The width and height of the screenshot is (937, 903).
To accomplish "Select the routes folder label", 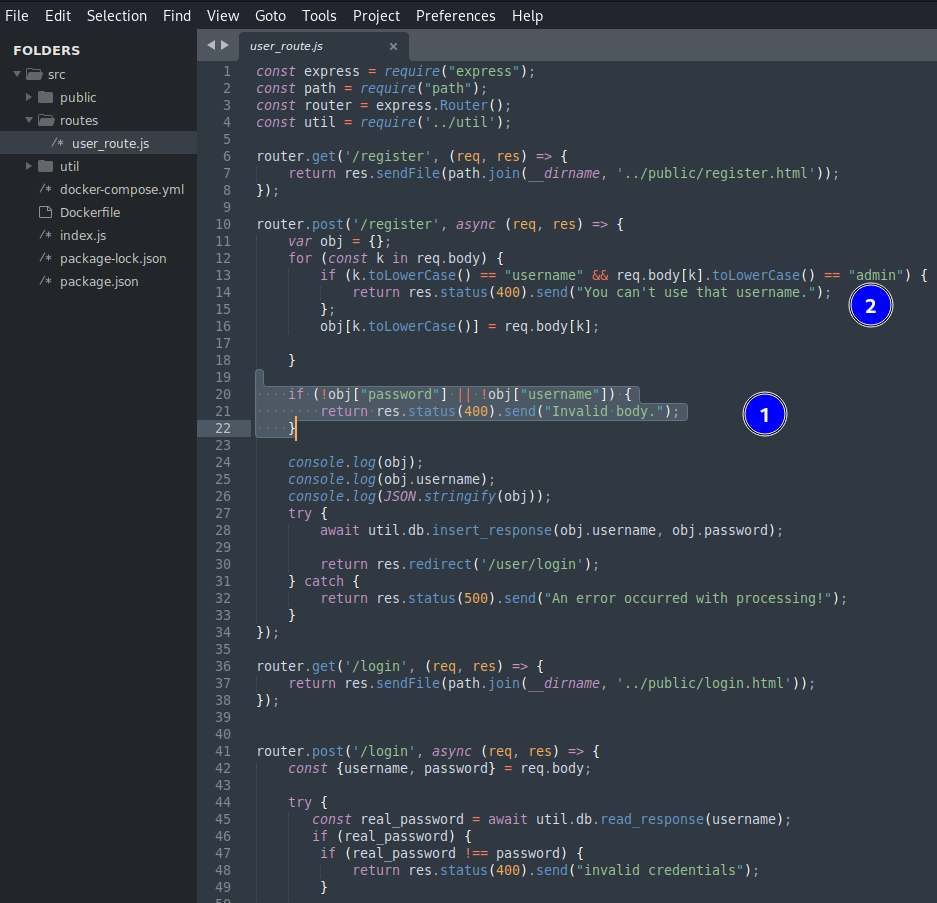I will point(79,120).
